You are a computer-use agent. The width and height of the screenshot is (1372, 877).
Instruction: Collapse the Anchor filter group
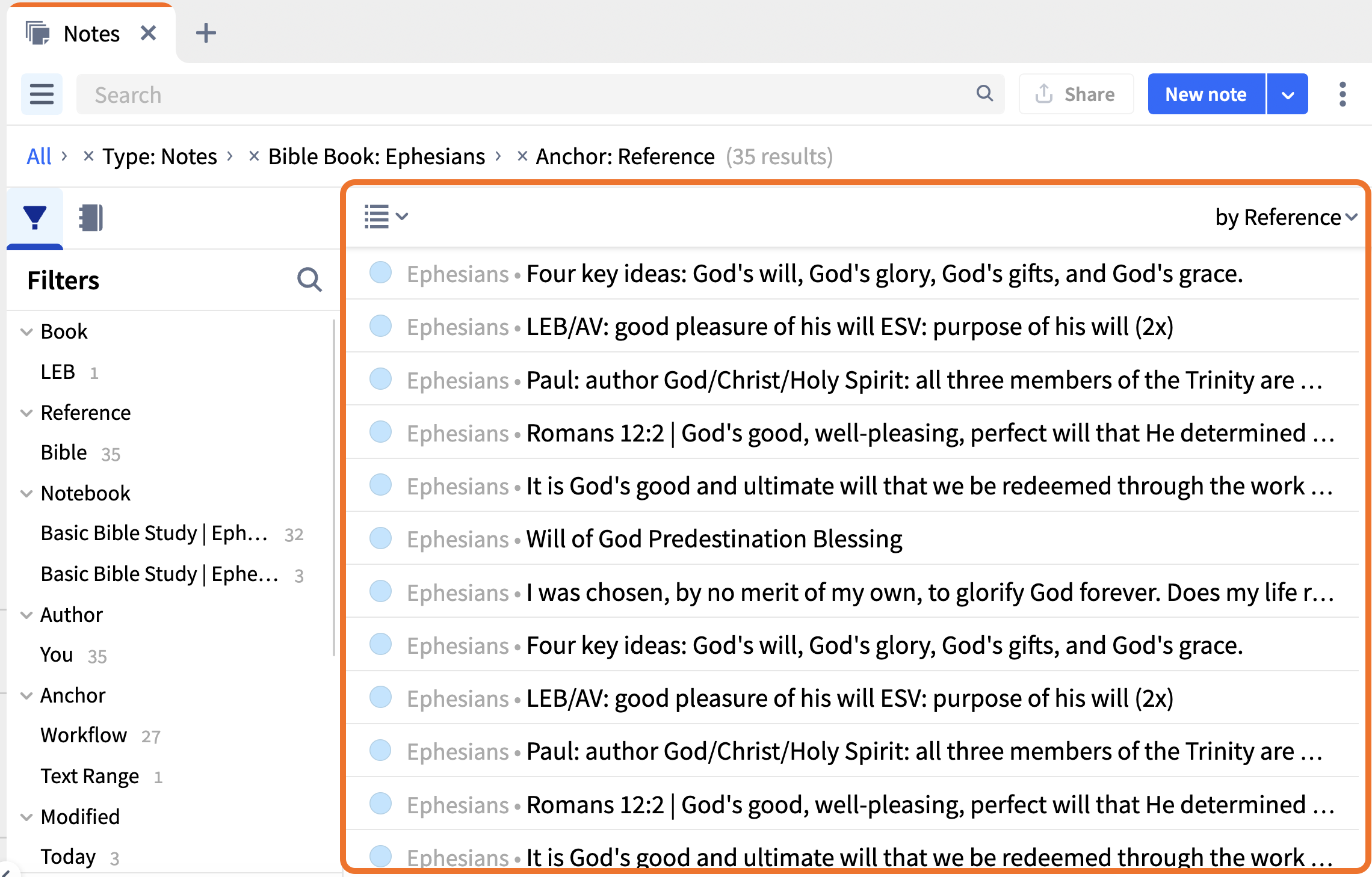26,695
